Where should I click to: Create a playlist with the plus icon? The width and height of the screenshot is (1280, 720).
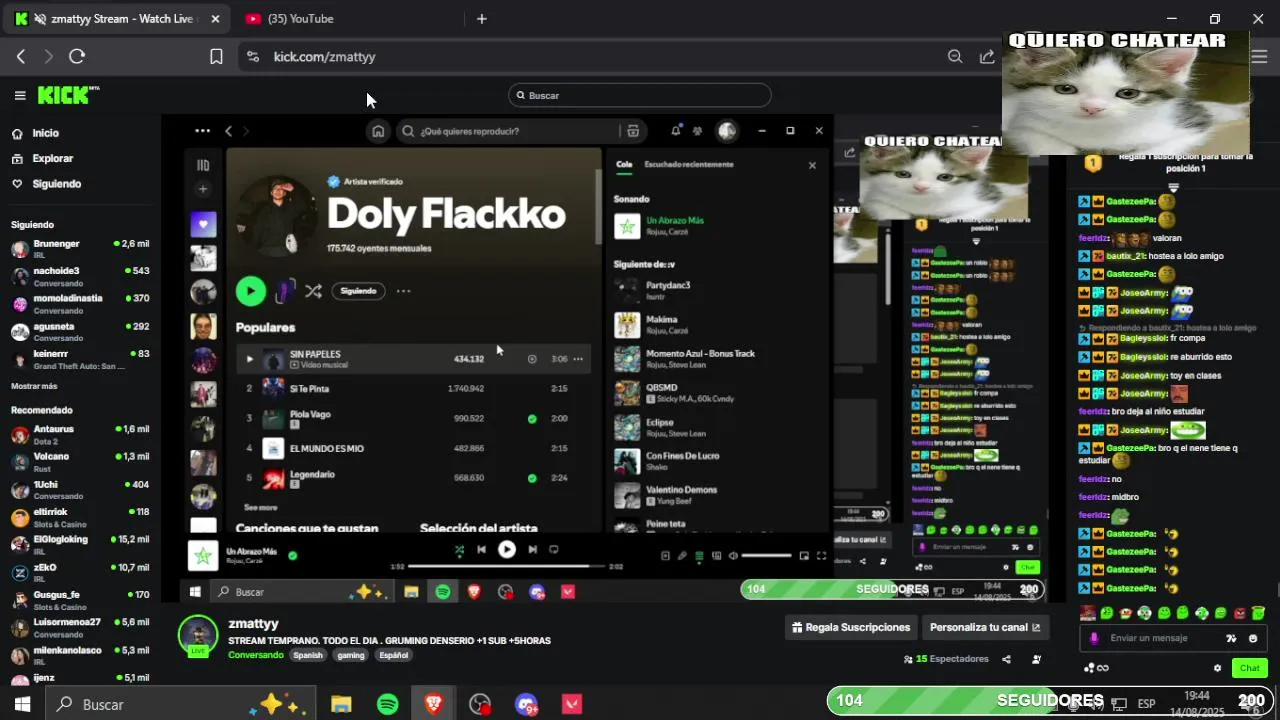(x=203, y=189)
